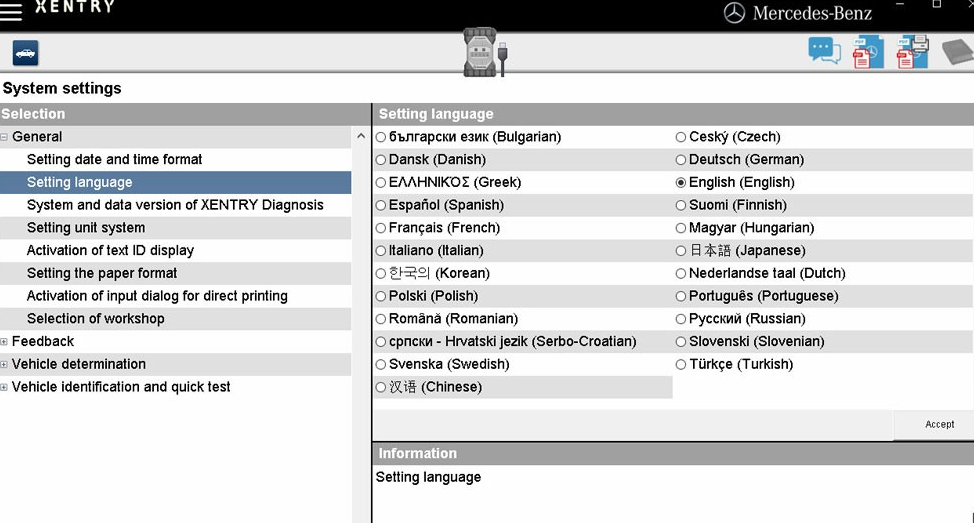Screen dimensions: 974x523
Task: Expand Vehicle identification and quick test
Action: point(4,387)
